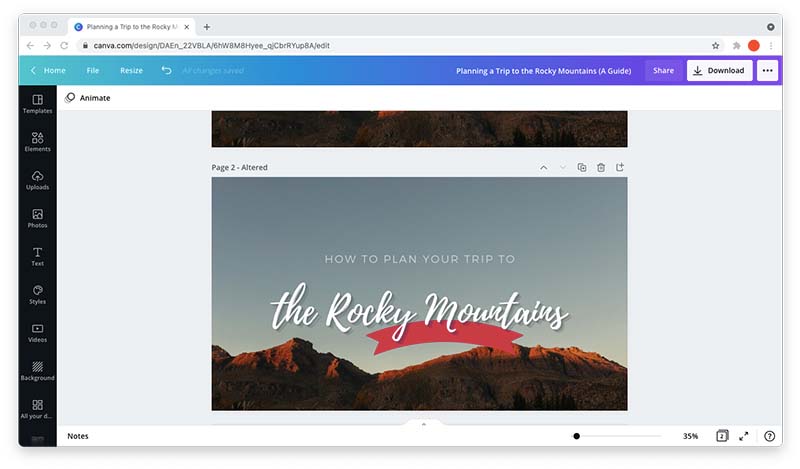The image size is (800, 469).
Task: Open the Photos panel
Action: (37, 218)
